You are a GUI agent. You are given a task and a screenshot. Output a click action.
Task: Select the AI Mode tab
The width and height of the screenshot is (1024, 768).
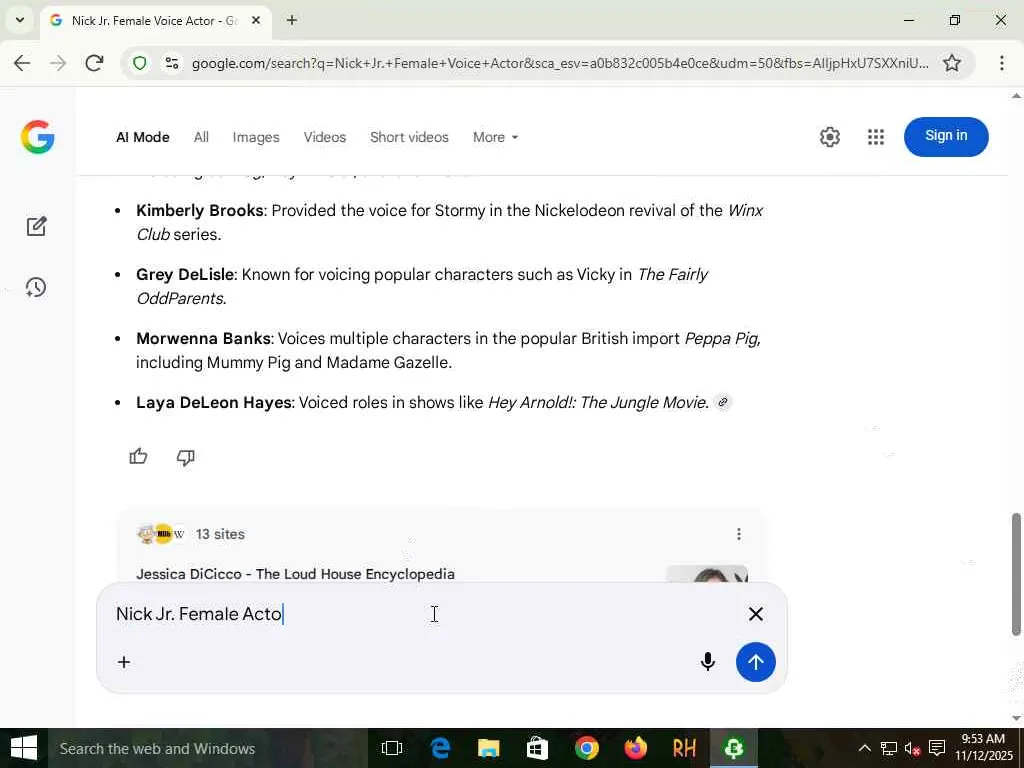pyautogui.click(x=143, y=137)
